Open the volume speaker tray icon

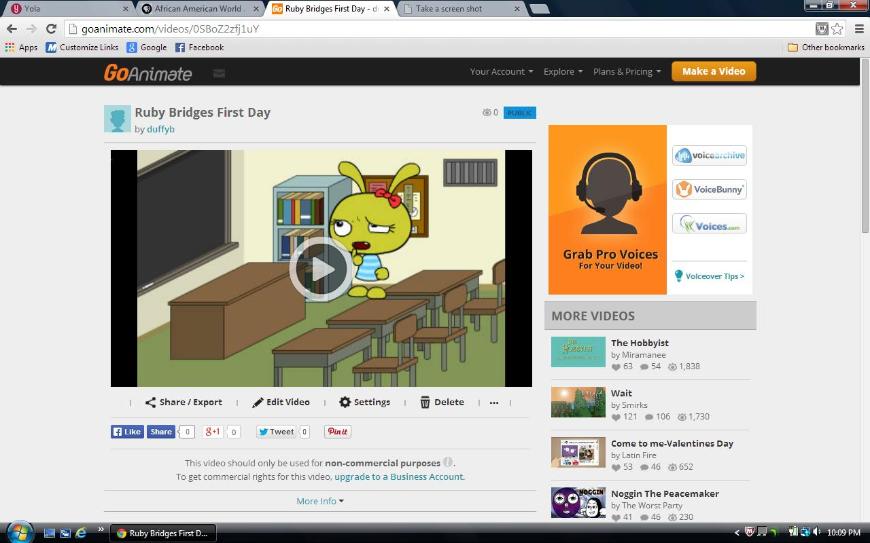point(816,532)
